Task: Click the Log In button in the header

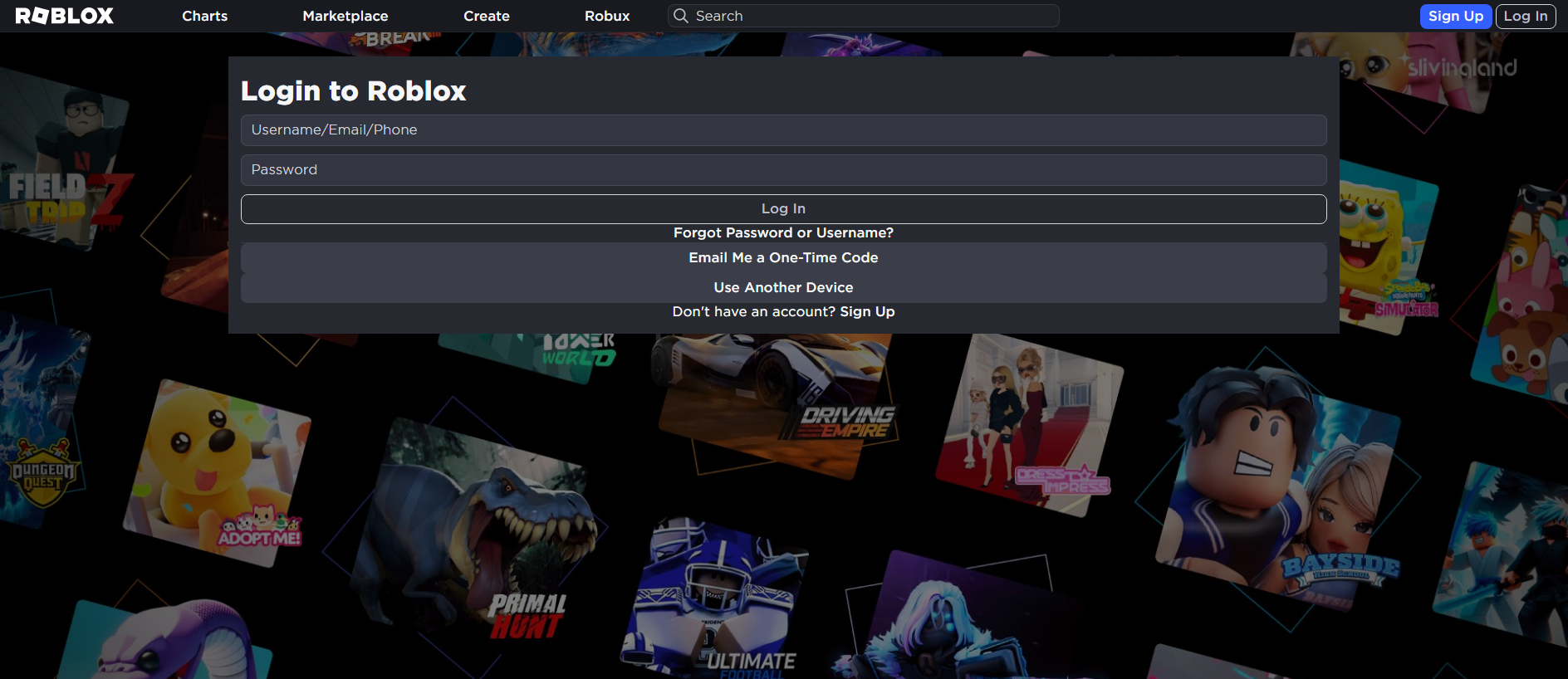Action: coord(1526,16)
